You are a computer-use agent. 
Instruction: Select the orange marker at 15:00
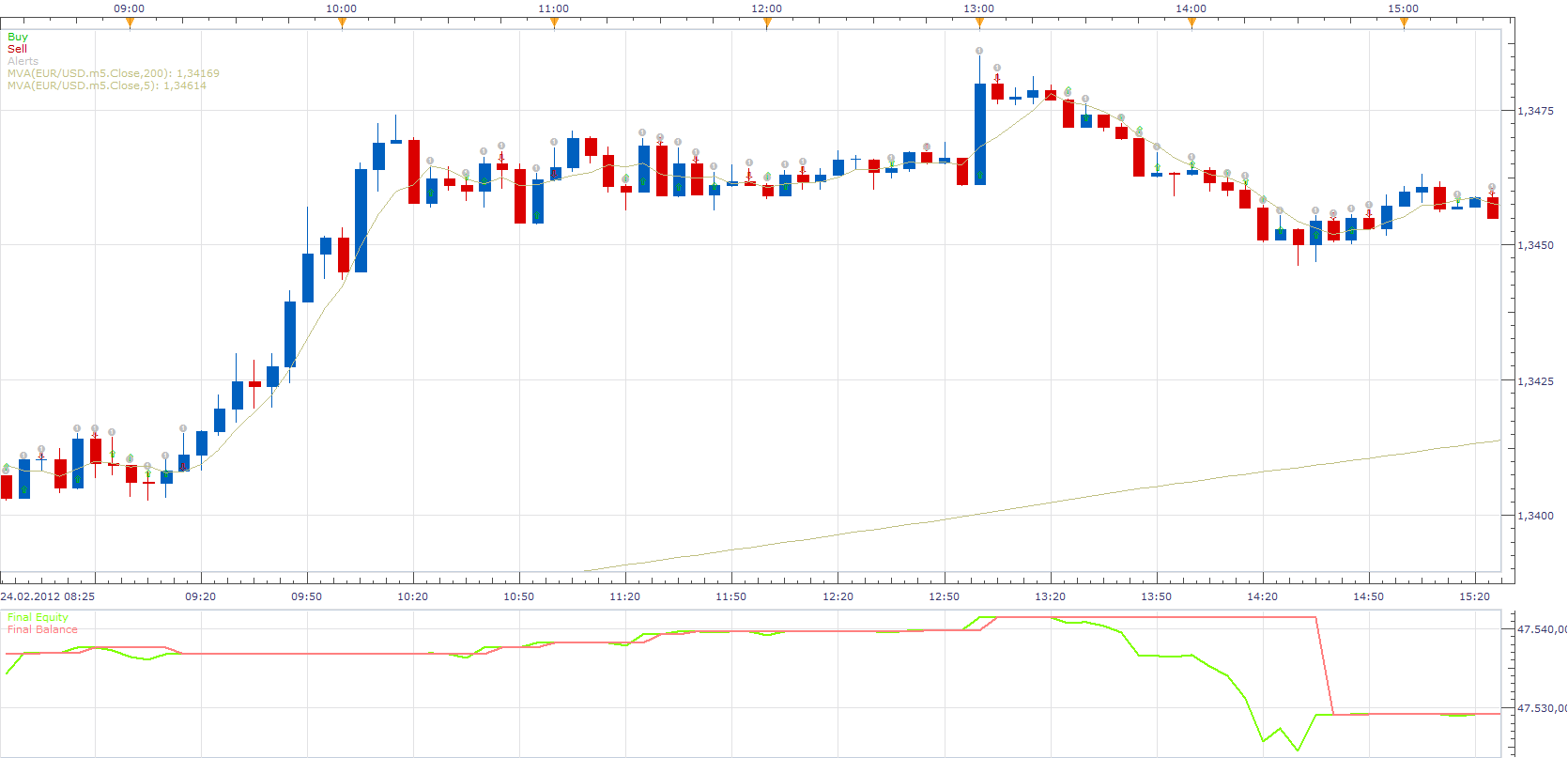1404,24
